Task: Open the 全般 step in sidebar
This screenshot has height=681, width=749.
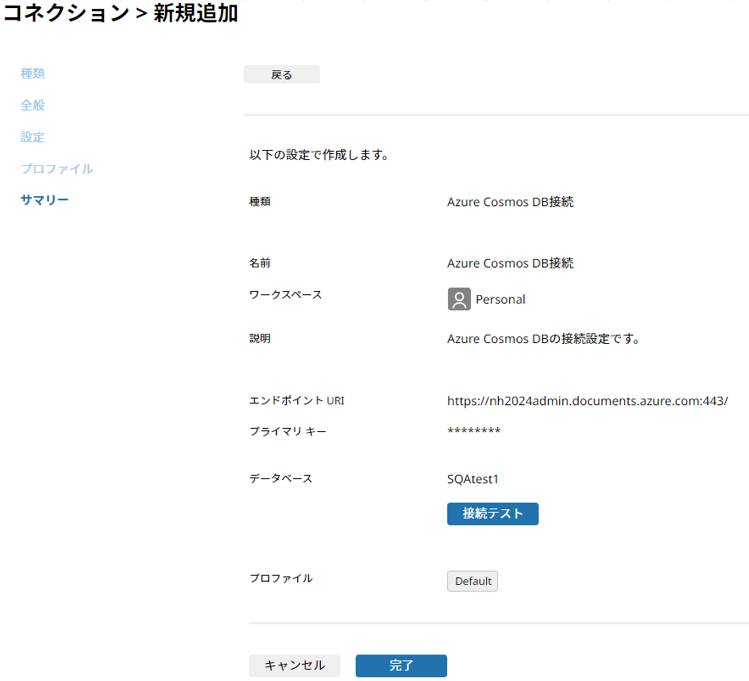Action: (x=32, y=105)
